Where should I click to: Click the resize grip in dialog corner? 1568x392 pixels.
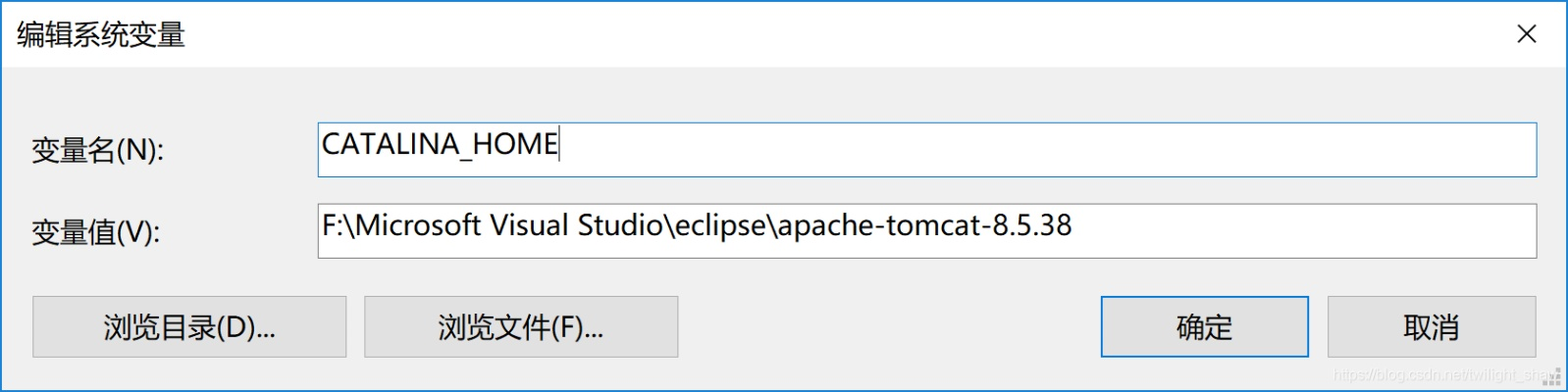point(1556,380)
